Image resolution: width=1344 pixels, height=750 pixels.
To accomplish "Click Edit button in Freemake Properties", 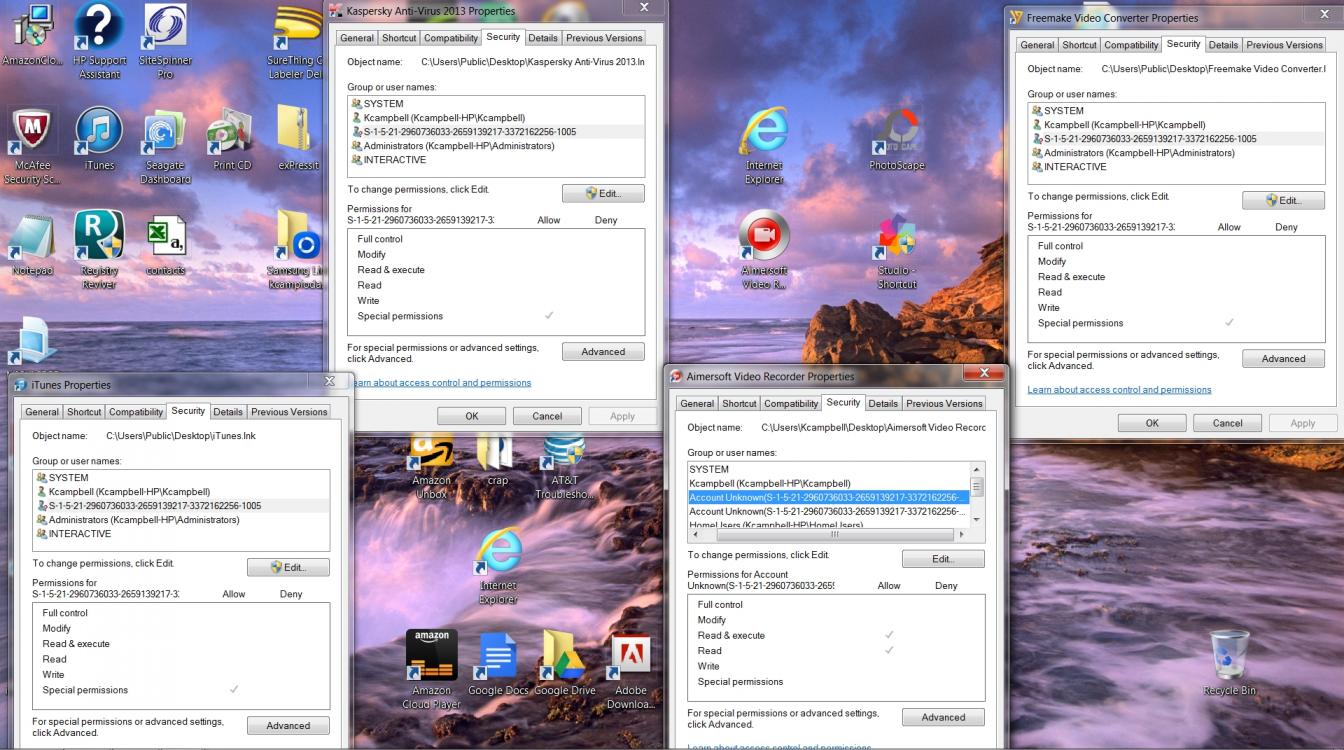I will point(1283,200).
